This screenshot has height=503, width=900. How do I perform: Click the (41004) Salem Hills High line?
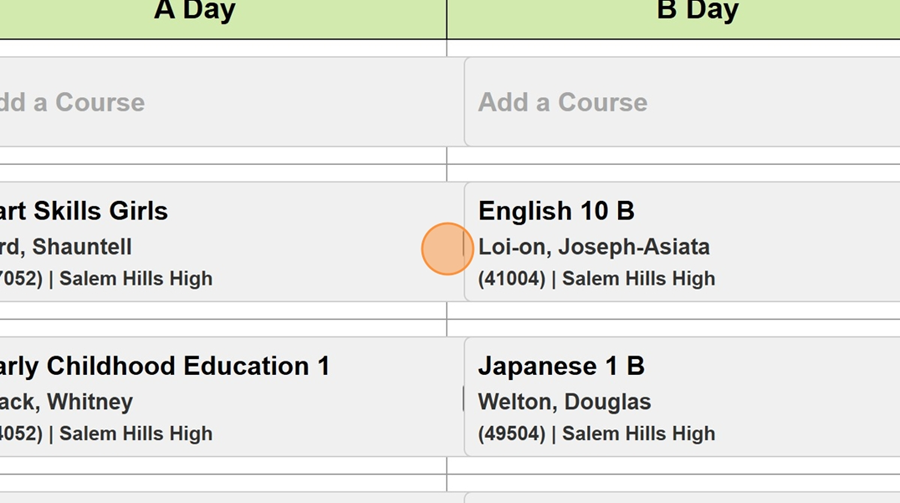pyautogui.click(x=596, y=279)
